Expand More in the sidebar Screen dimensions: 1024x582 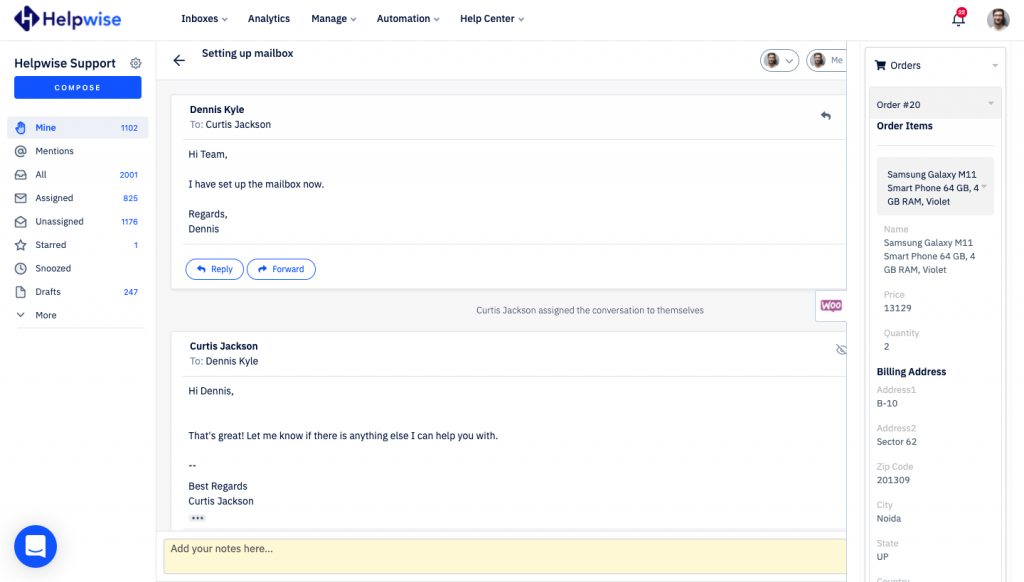click(45, 315)
